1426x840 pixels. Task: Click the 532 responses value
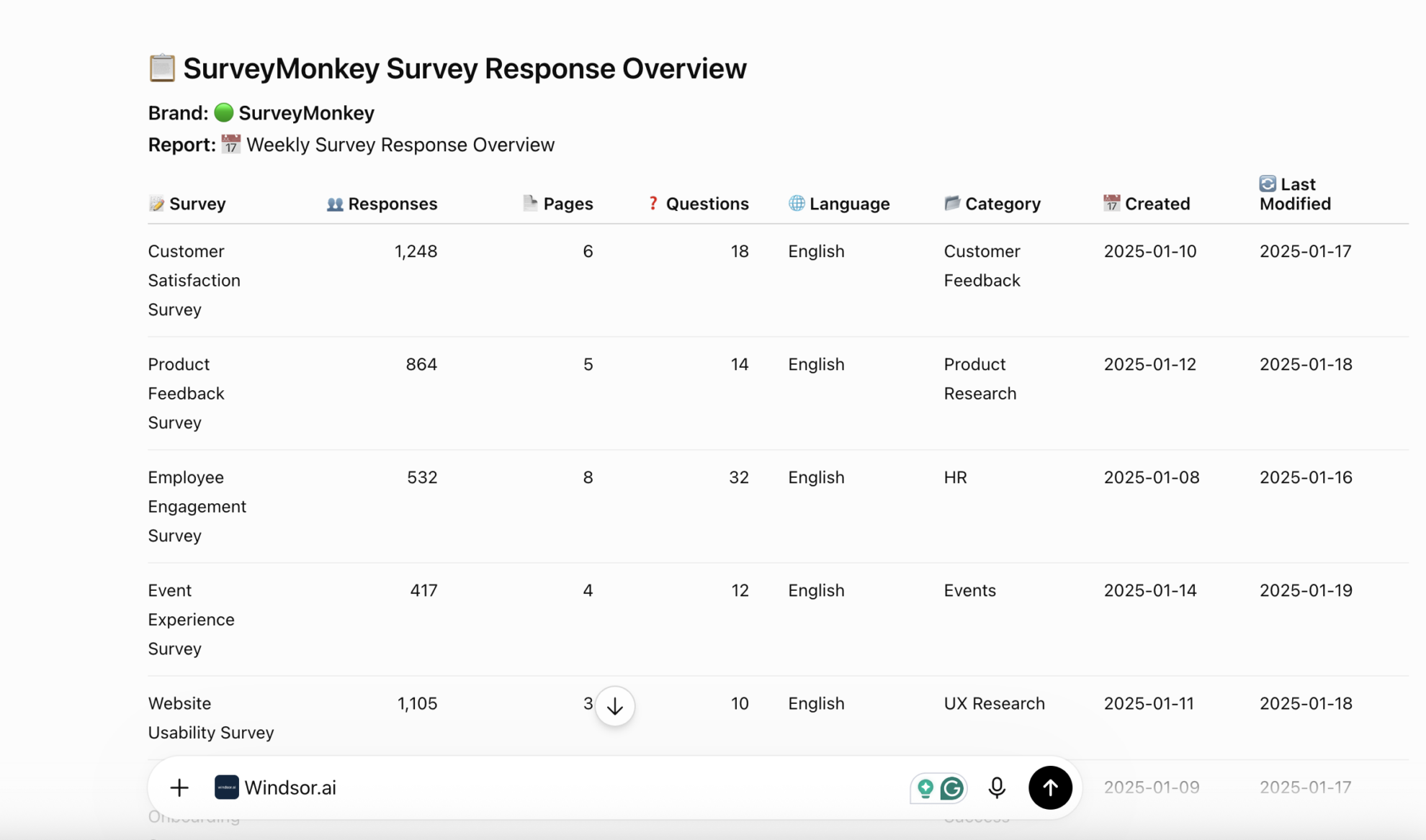click(422, 477)
